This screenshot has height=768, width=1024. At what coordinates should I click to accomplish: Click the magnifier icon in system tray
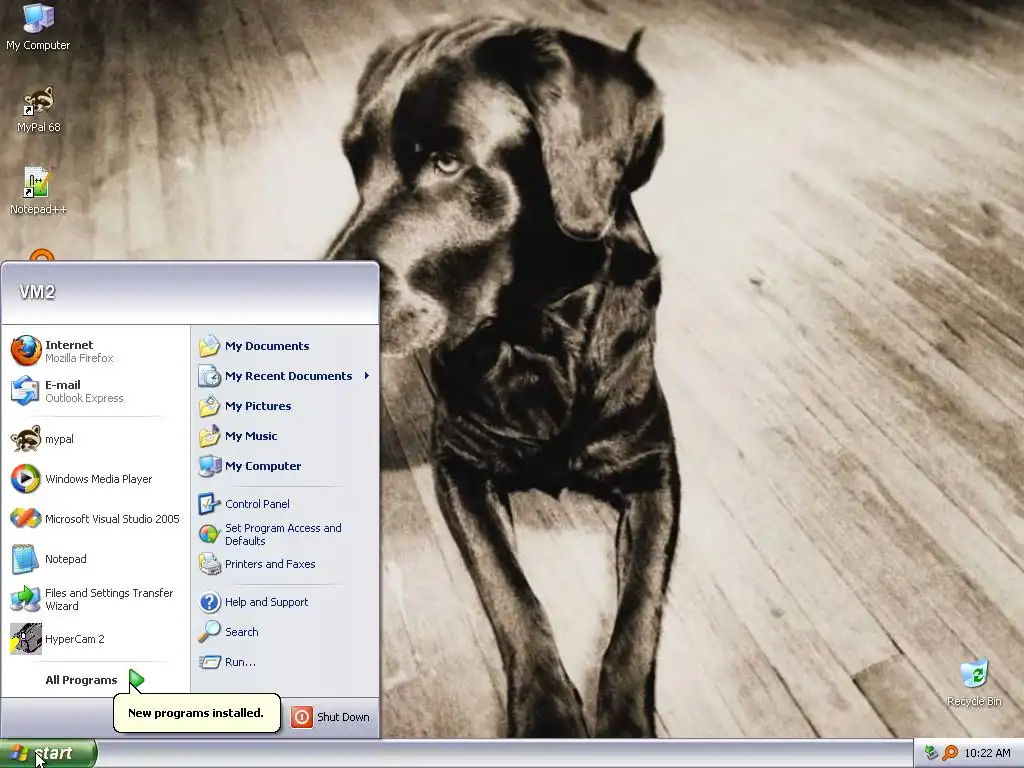coord(950,753)
